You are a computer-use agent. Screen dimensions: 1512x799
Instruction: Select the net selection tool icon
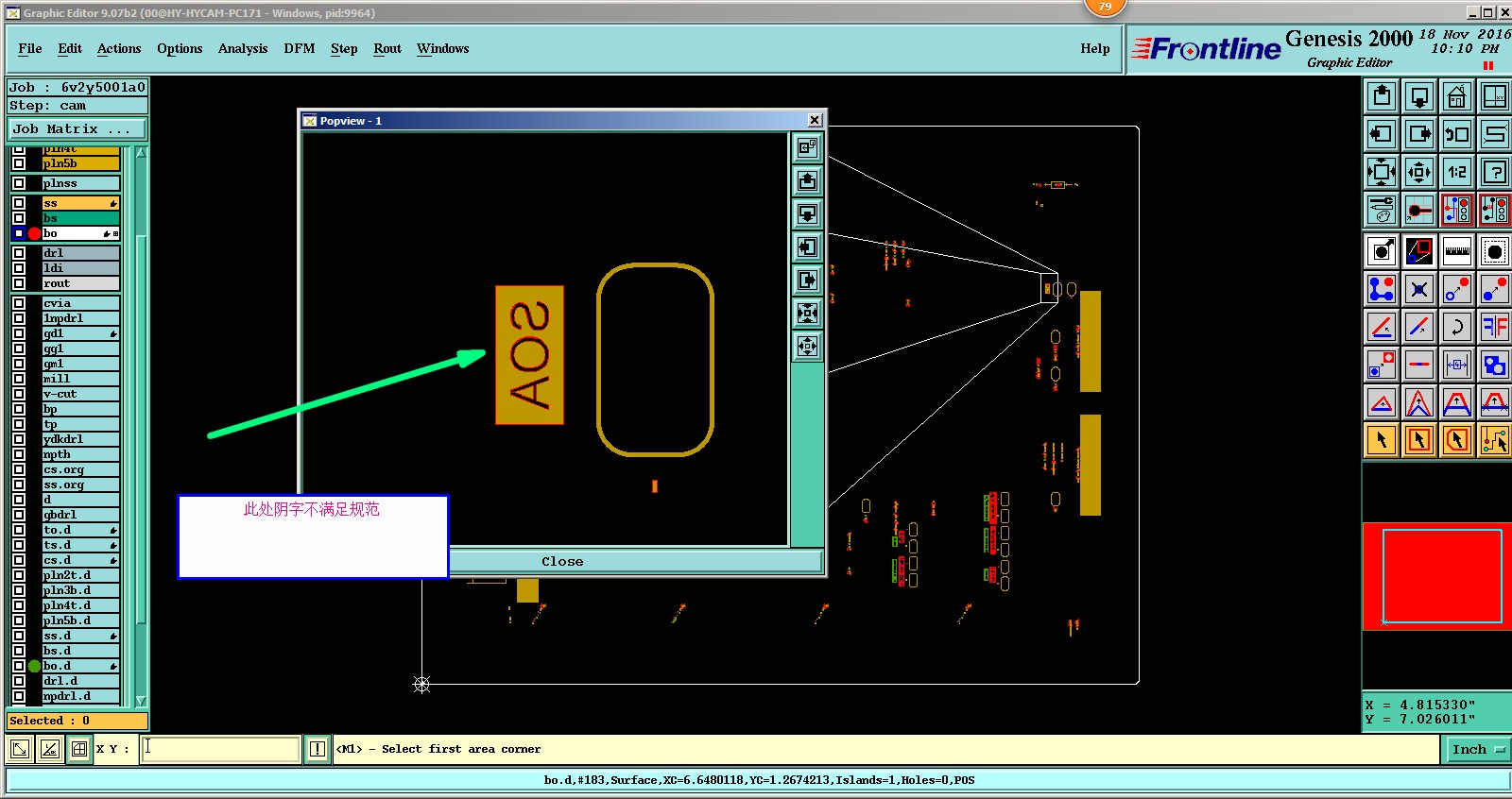tap(1495, 439)
